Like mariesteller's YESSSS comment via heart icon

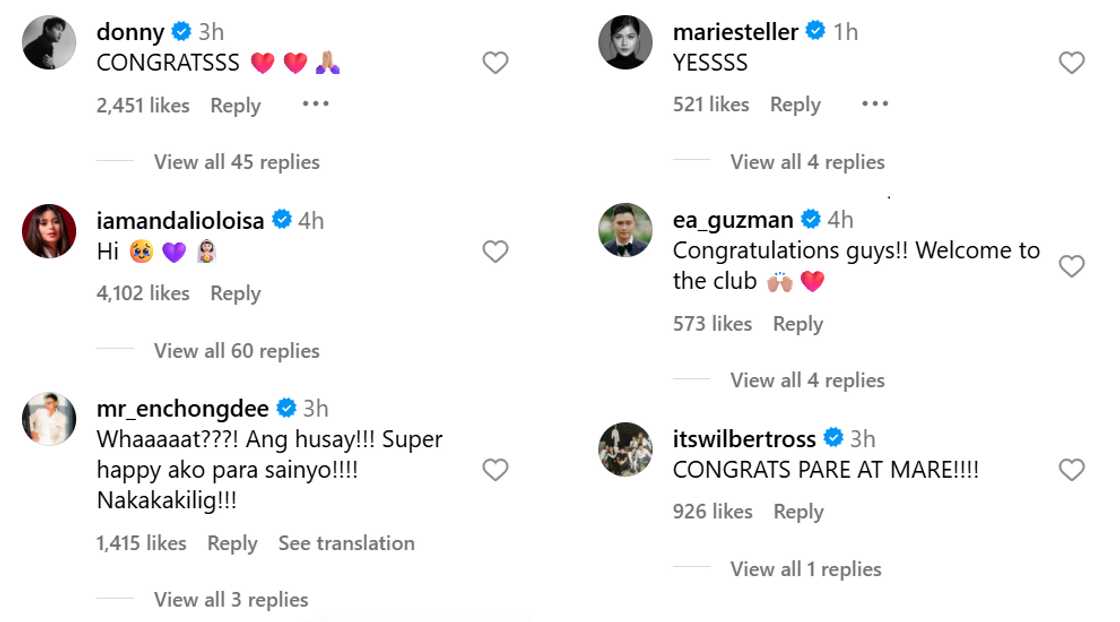(x=1071, y=62)
